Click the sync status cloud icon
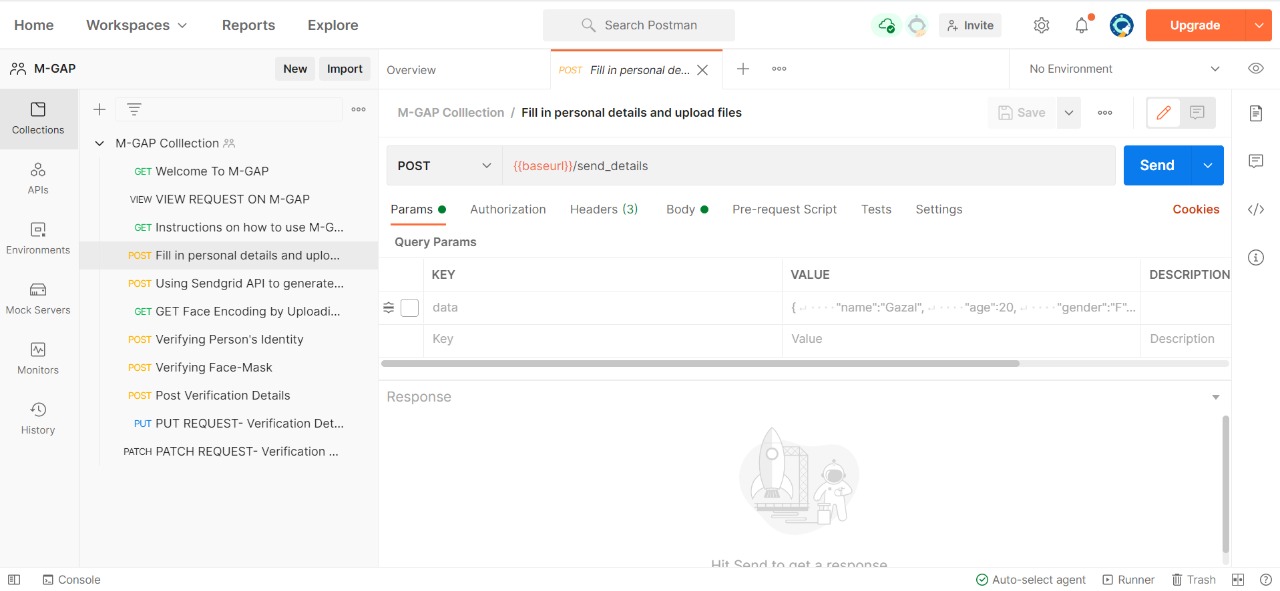Screen dimensions: 1280x591 coord(886,25)
